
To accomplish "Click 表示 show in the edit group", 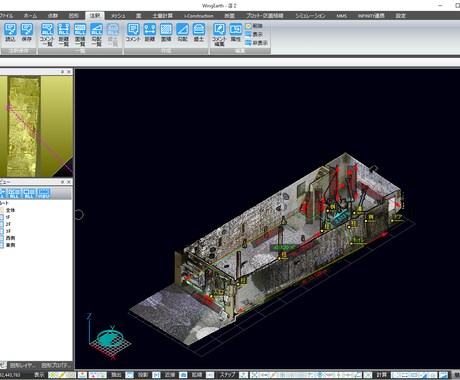I will [x=254, y=34].
